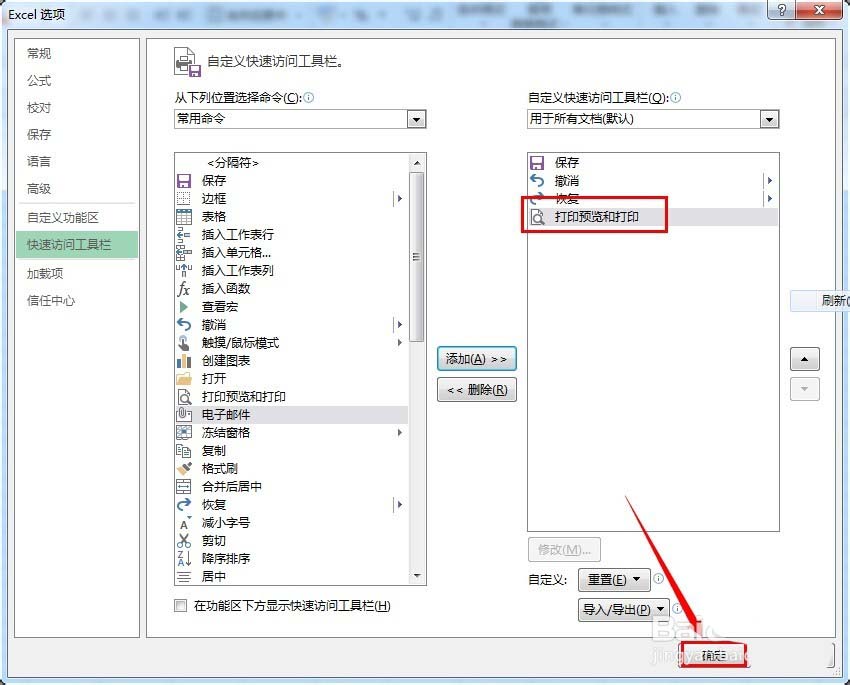Click the 边框 border icon
Viewport: 850px width, 685px height.
(184, 198)
